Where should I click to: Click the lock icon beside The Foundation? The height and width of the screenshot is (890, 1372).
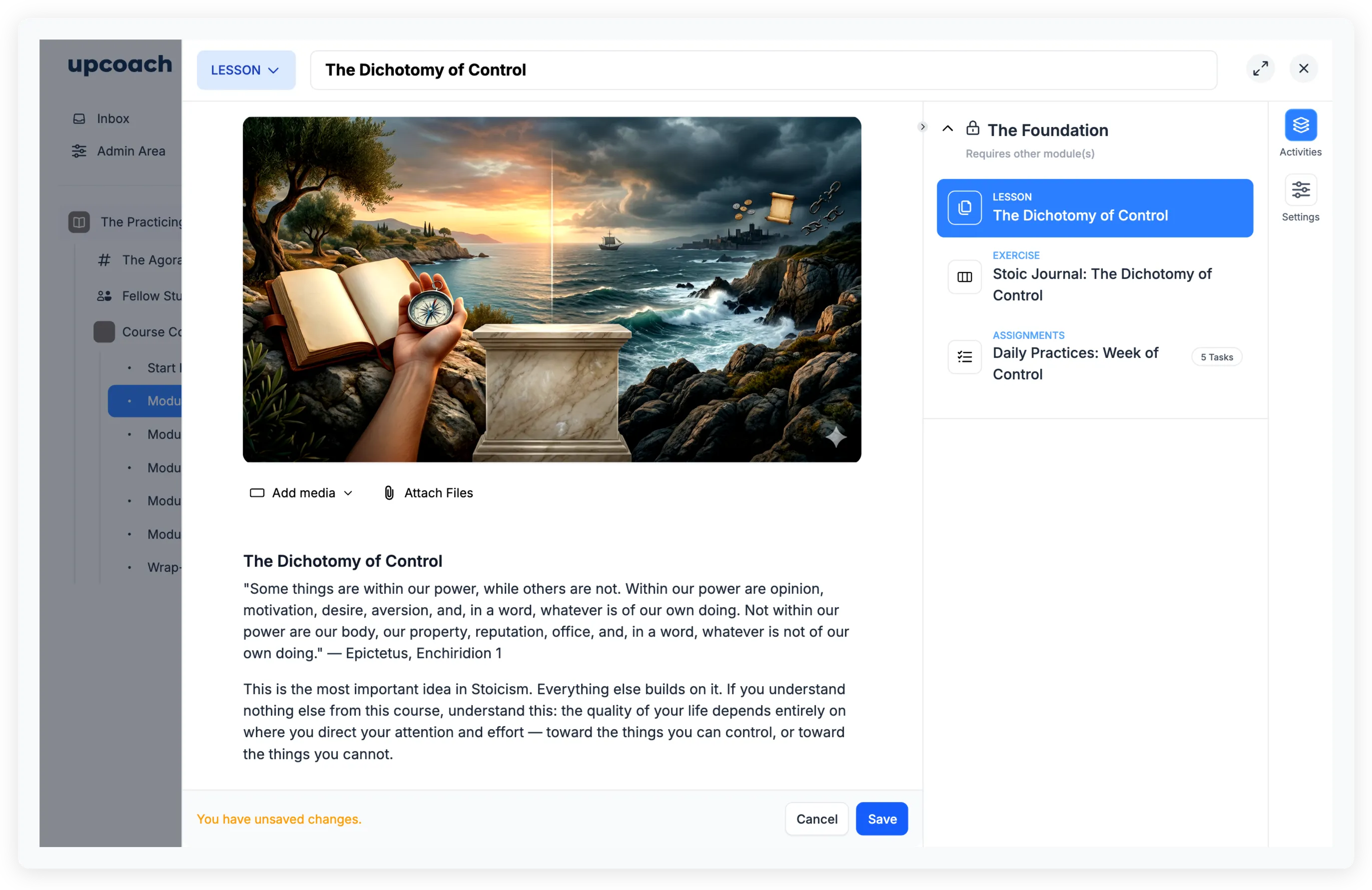pyautogui.click(x=972, y=128)
